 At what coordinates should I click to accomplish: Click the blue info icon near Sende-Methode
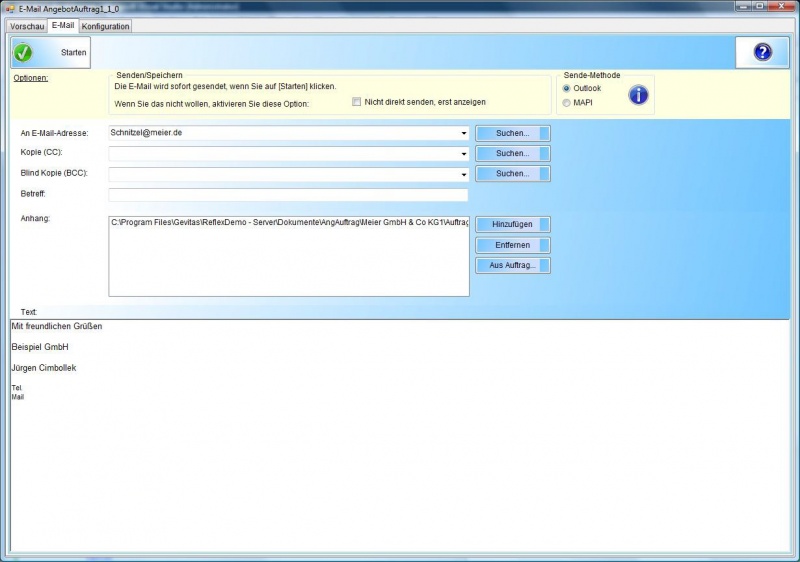tap(638, 95)
